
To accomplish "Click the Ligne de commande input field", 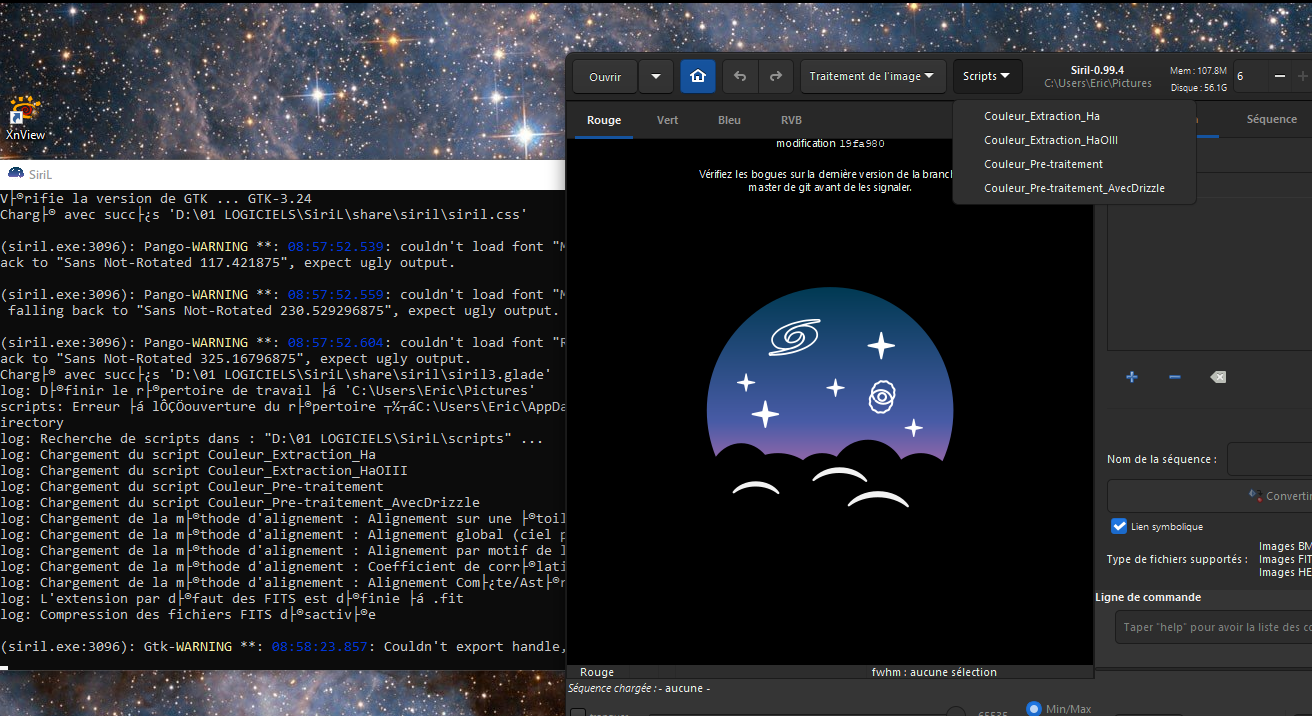I will (1212, 627).
